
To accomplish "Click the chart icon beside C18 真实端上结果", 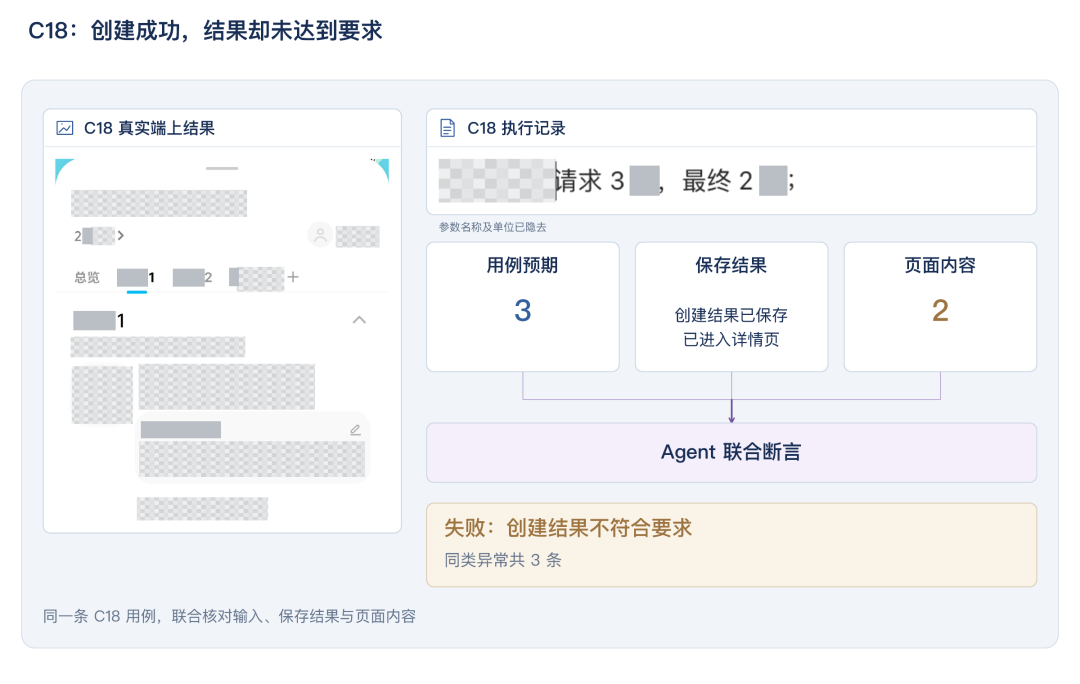I will (65, 128).
